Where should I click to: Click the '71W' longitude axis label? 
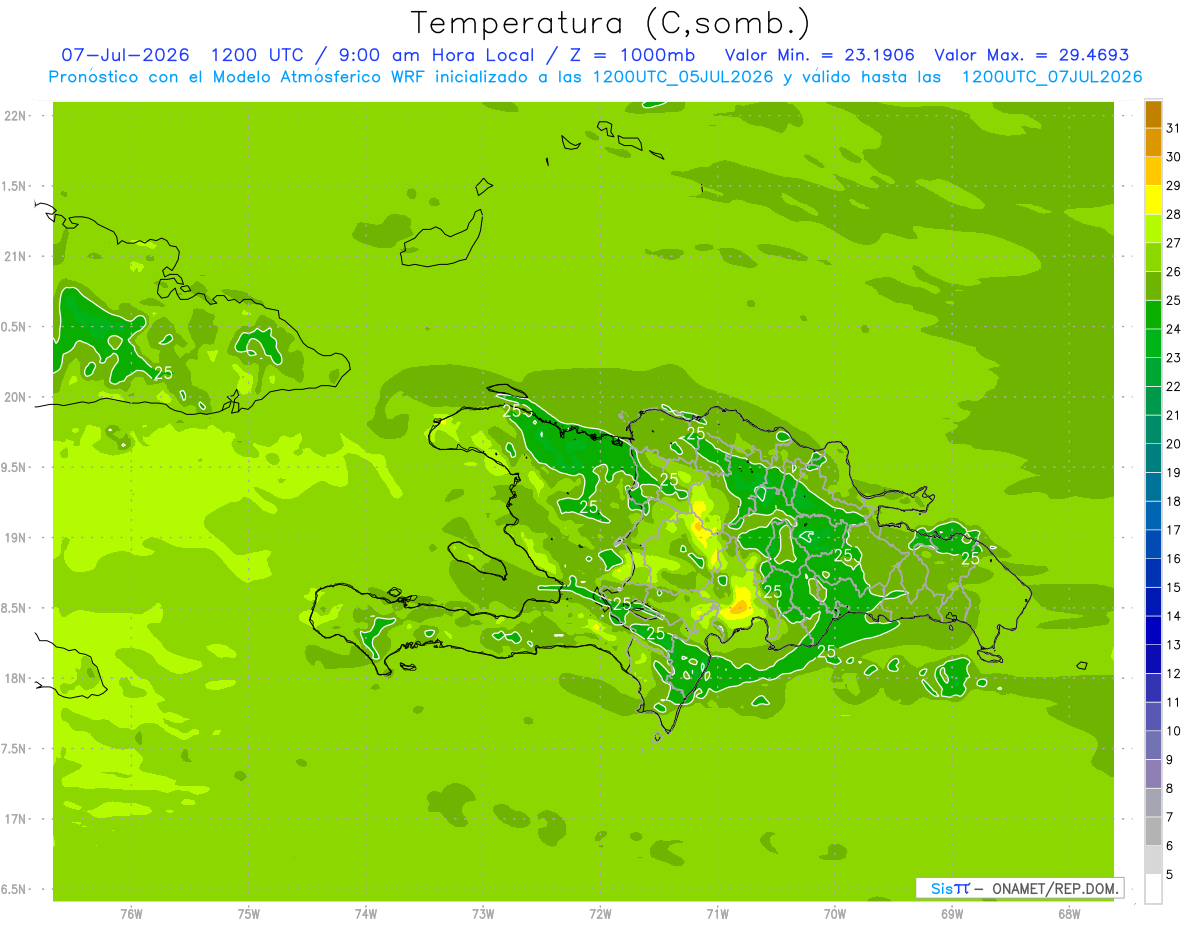pos(717,914)
